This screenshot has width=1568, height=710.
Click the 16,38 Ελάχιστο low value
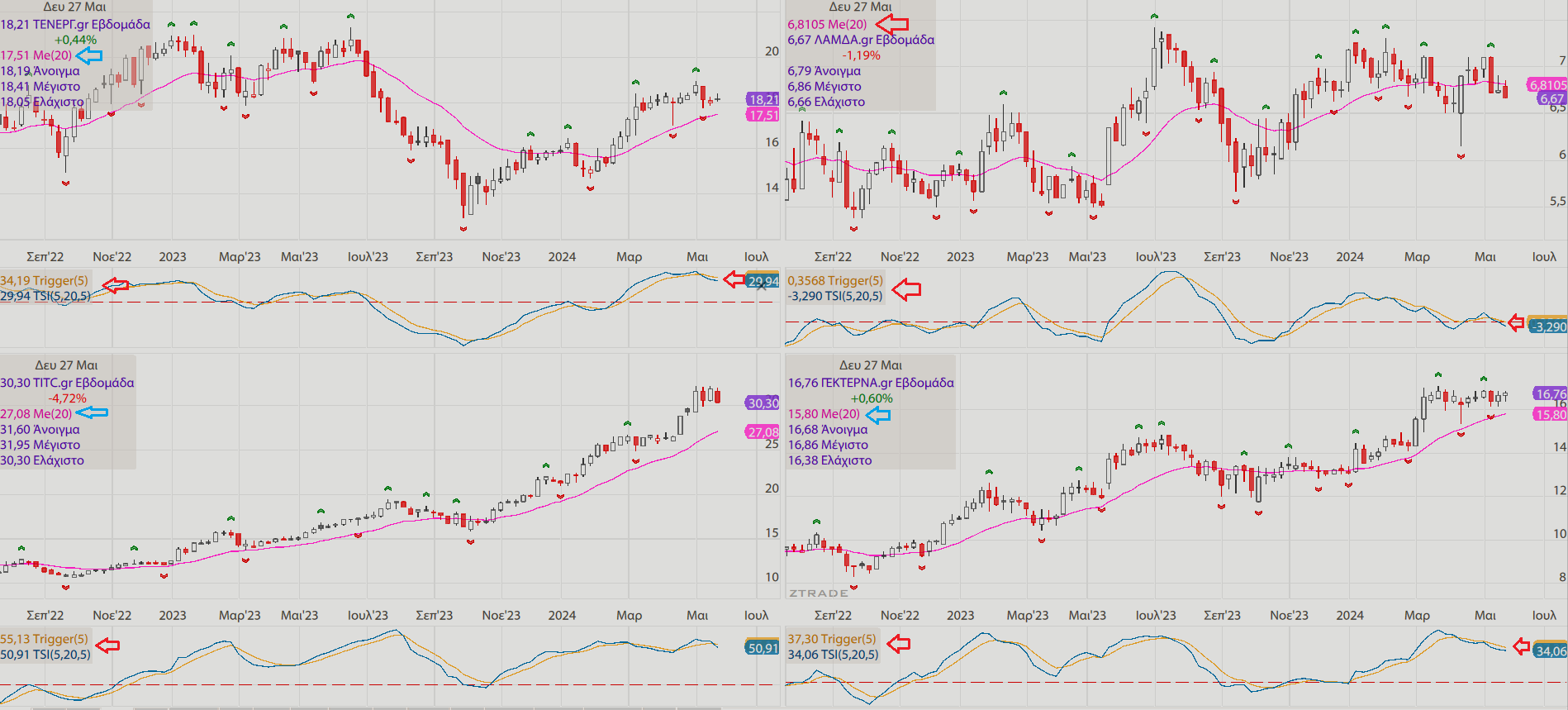(829, 460)
